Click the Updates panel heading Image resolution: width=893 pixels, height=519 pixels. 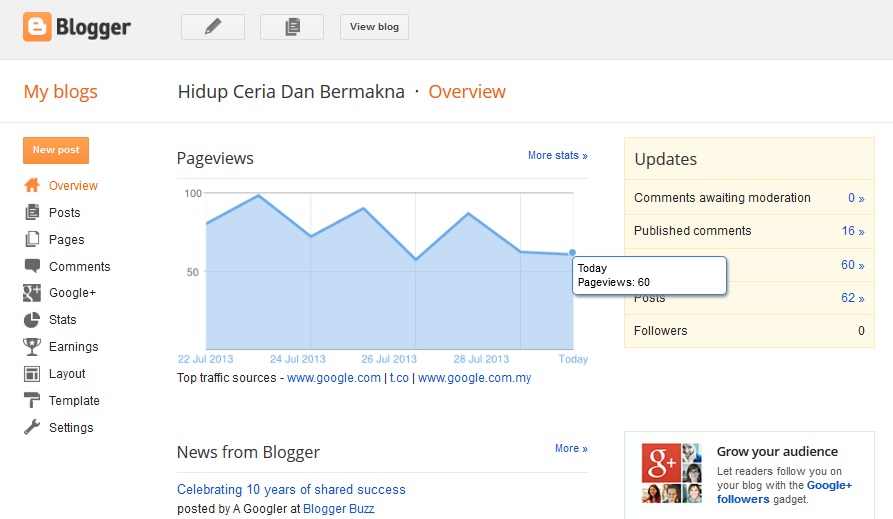click(x=665, y=159)
